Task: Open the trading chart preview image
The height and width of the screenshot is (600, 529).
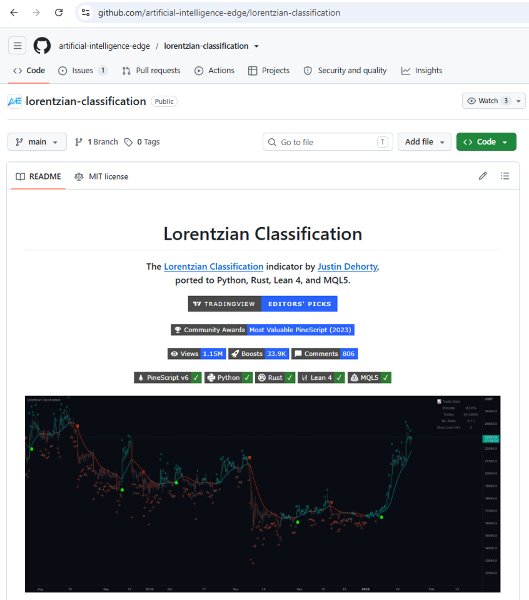Action: (263, 494)
